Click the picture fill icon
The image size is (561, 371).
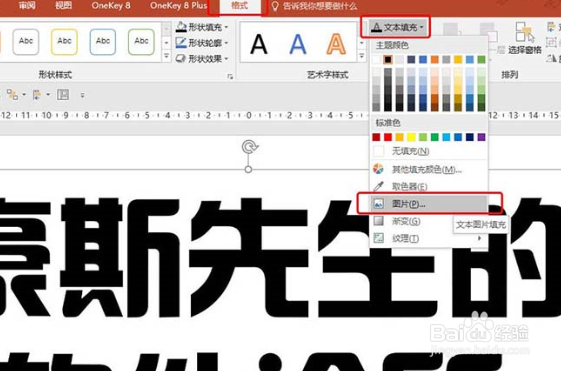click(378, 204)
